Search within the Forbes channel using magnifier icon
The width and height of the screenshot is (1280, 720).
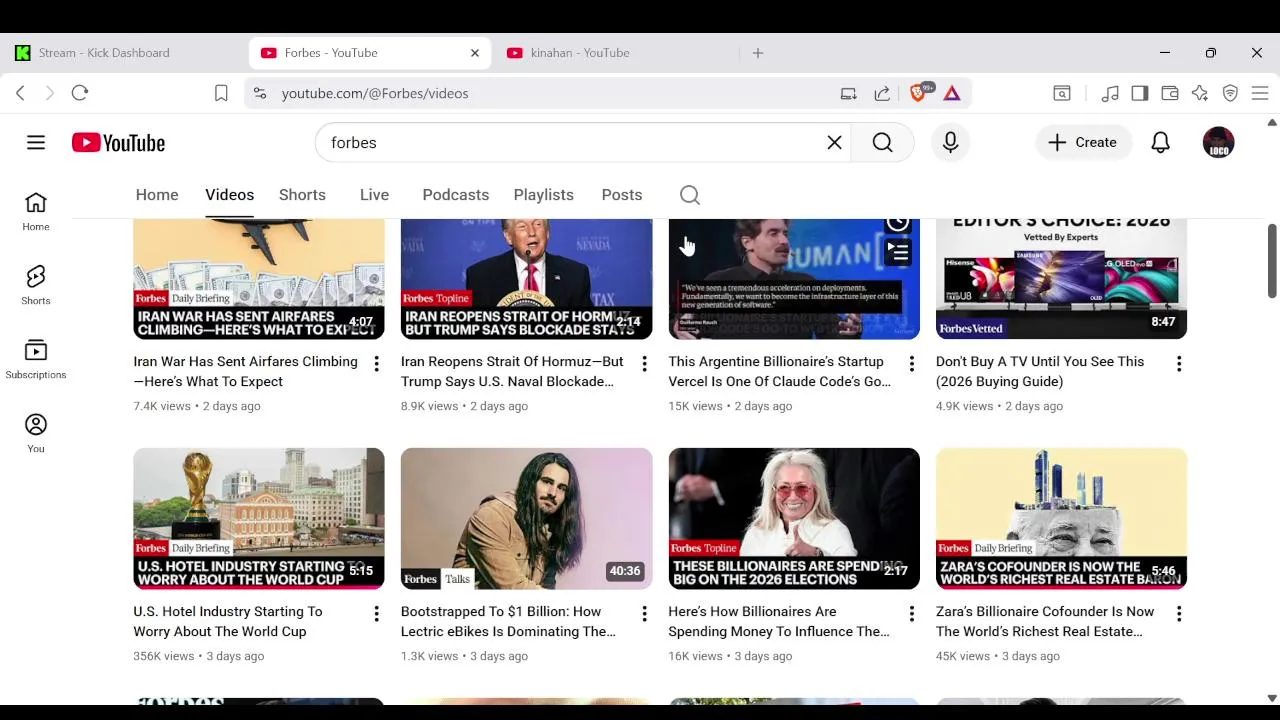pyautogui.click(x=690, y=195)
